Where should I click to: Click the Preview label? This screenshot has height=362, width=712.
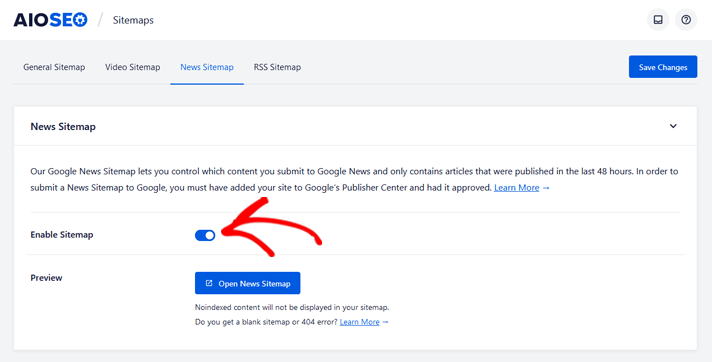pyautogui.click(x=46, y=278)
